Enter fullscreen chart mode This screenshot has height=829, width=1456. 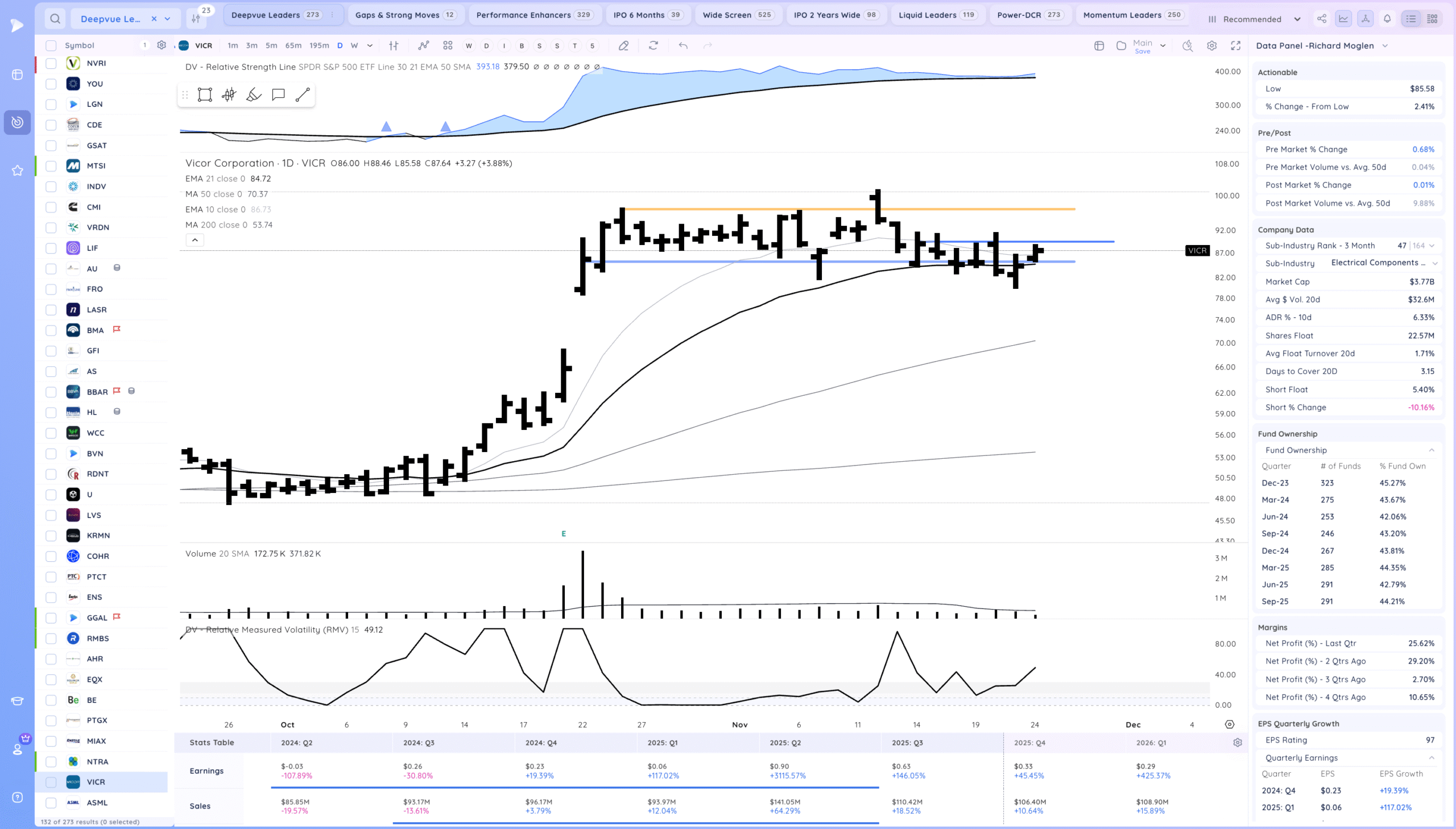coord(1235,45)
